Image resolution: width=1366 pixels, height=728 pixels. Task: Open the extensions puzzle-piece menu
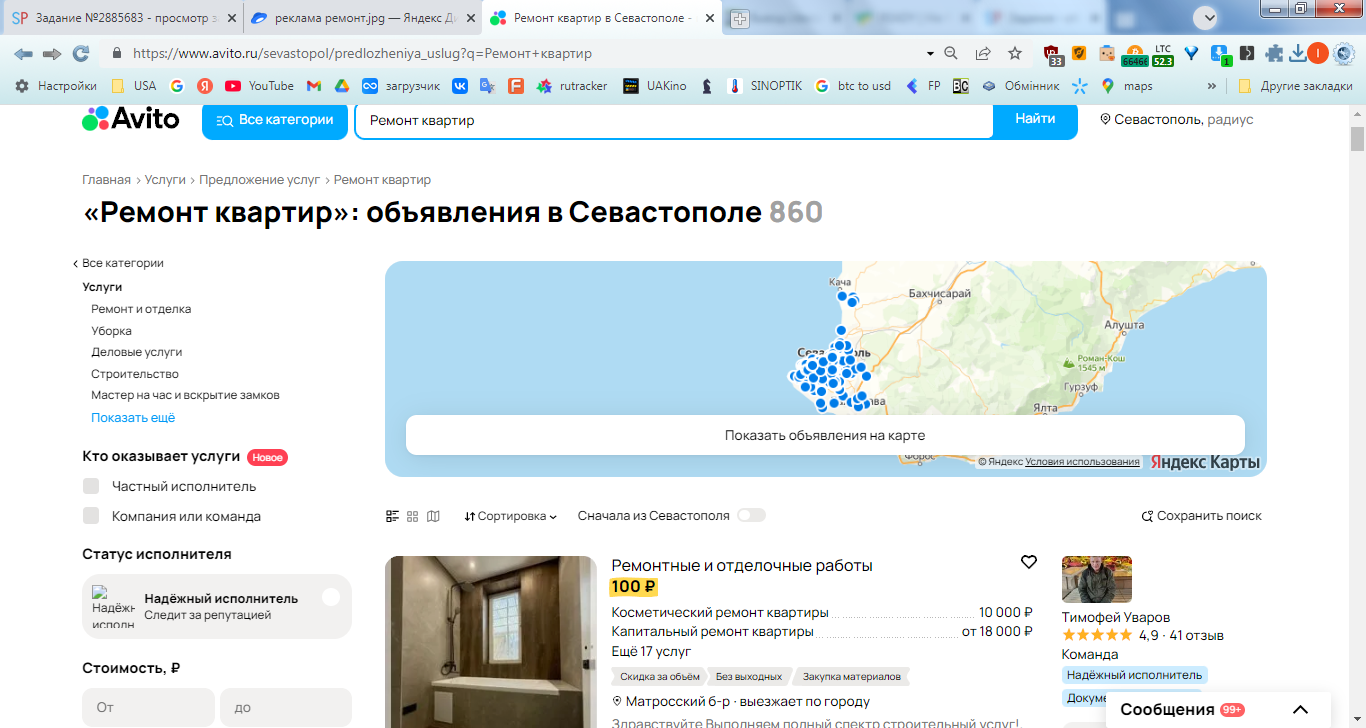coord(1274,53)
